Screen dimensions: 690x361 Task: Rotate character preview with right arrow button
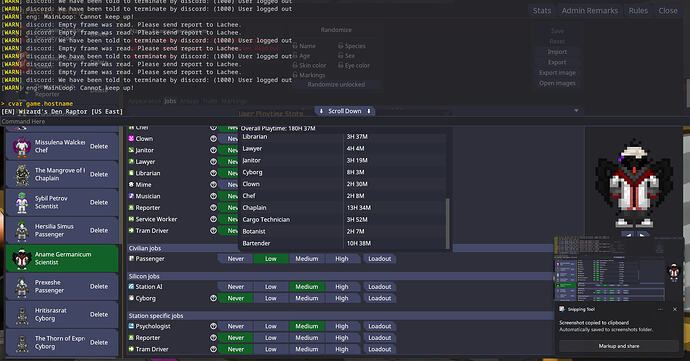pos(643,235)
